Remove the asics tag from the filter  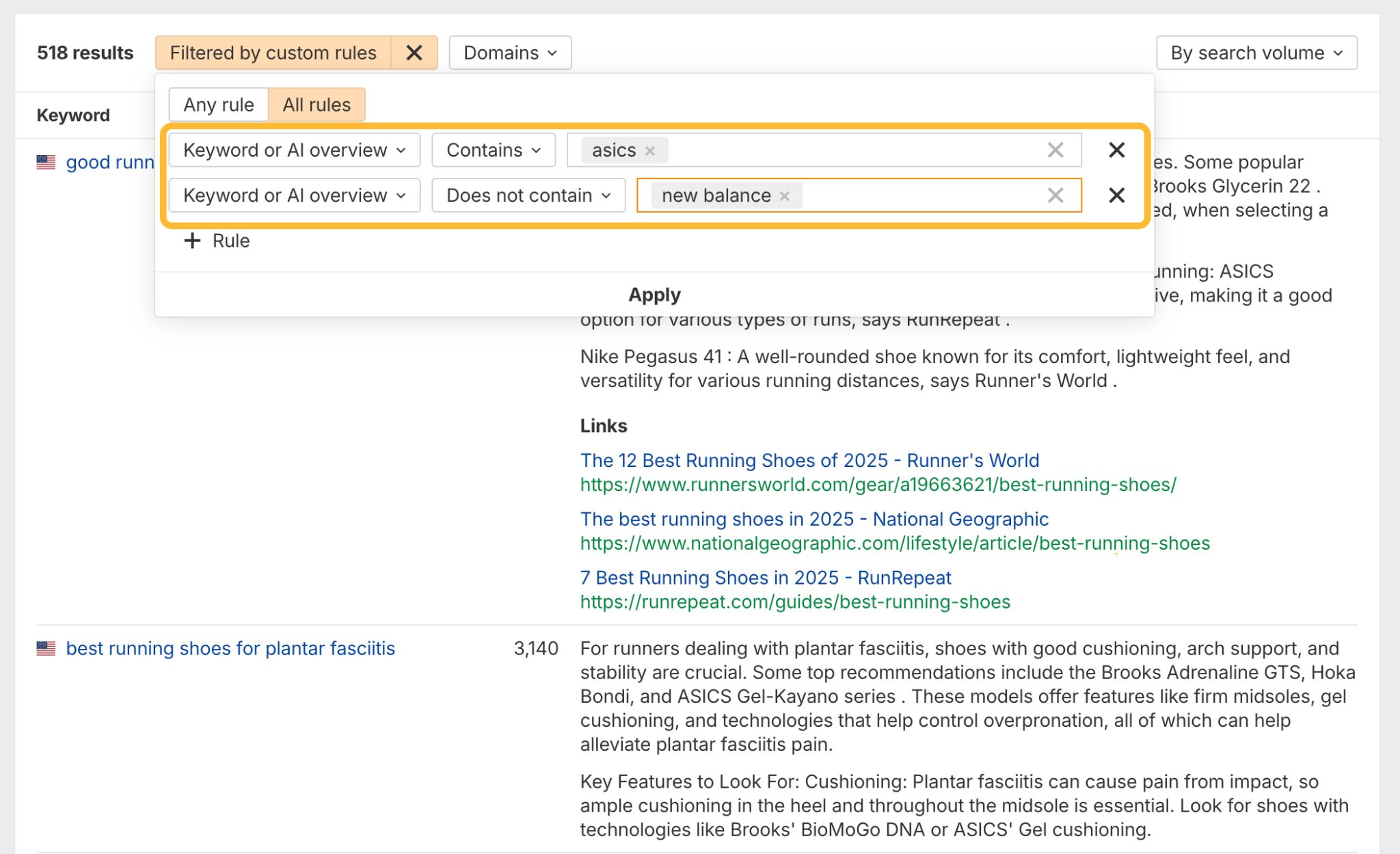click(x=651, y=150)
